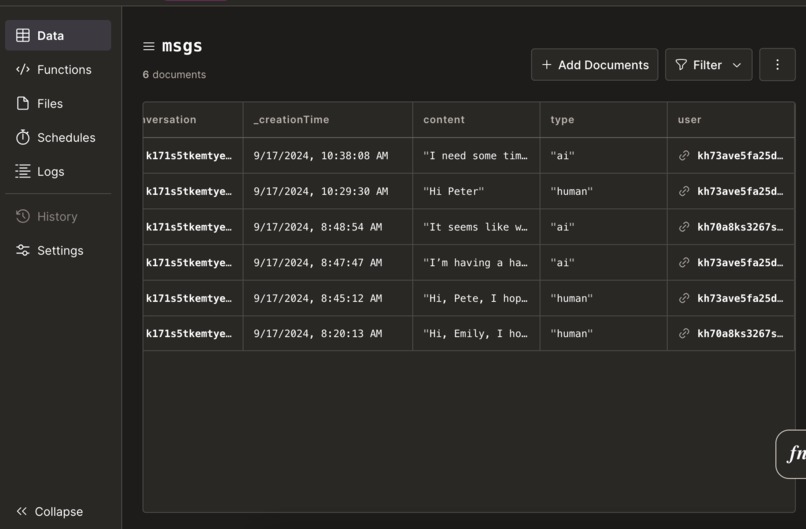Click the type column header
The width and height of the screenshot is (806, 529).
(604, 119)
